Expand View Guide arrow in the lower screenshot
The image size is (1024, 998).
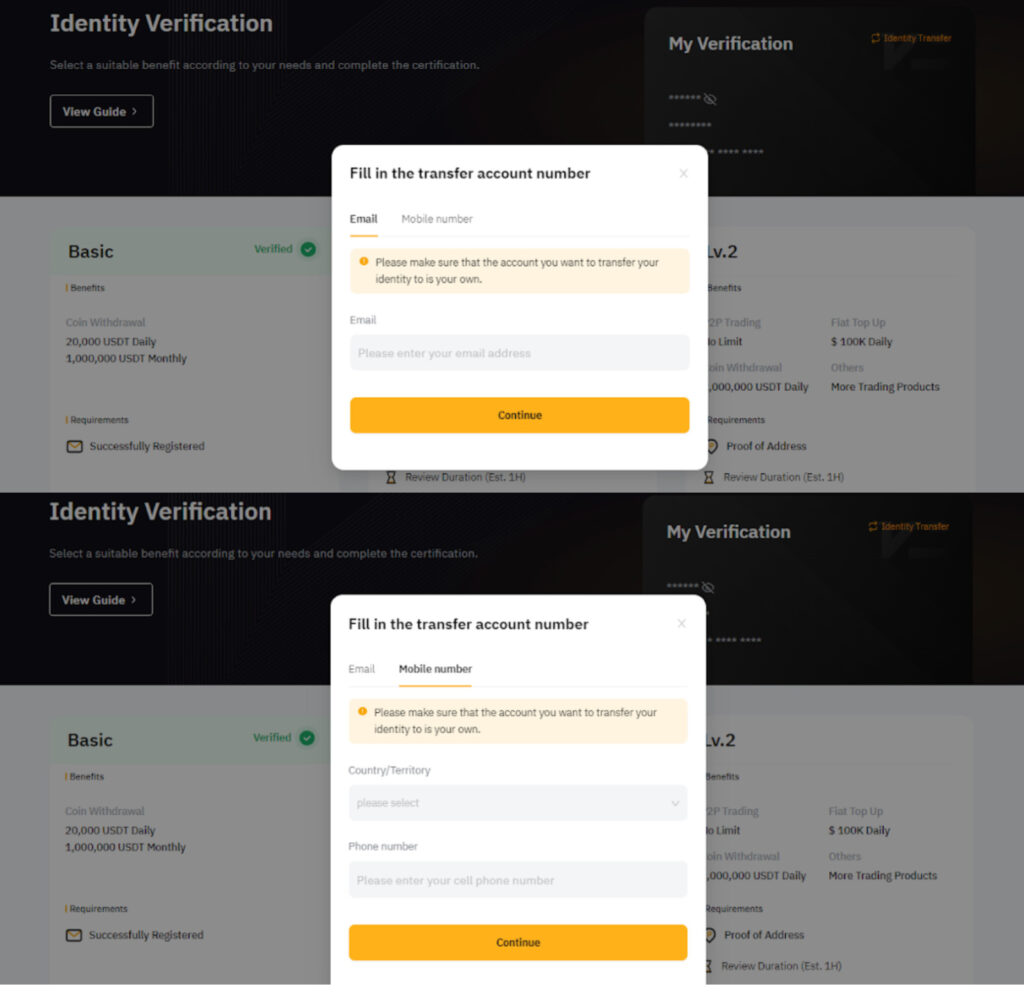(134, 600)
